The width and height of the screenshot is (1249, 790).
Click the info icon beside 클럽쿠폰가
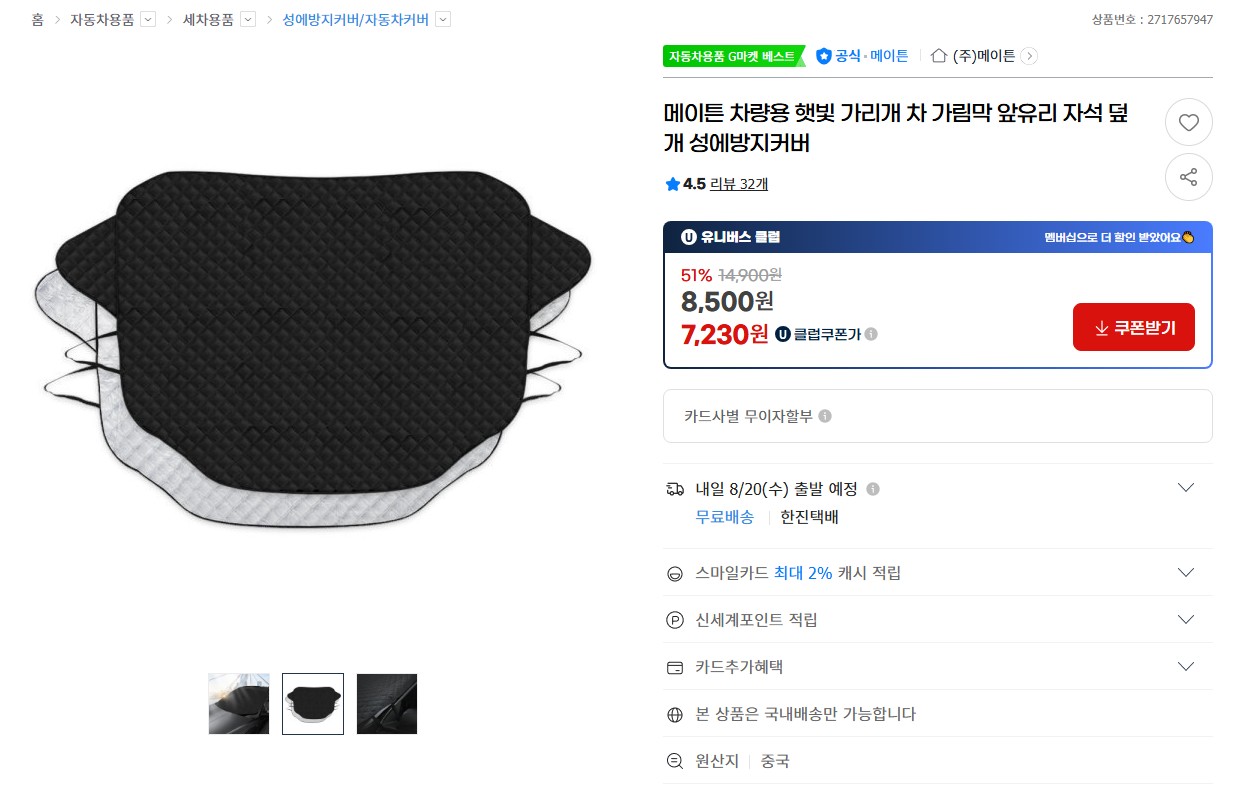pos(871,334)
